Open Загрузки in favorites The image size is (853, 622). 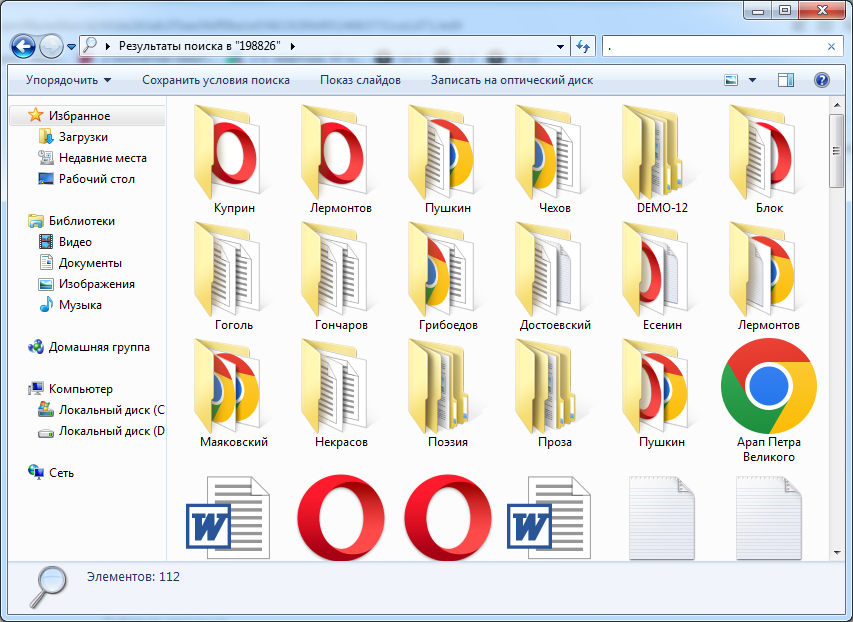coord(74,137)
